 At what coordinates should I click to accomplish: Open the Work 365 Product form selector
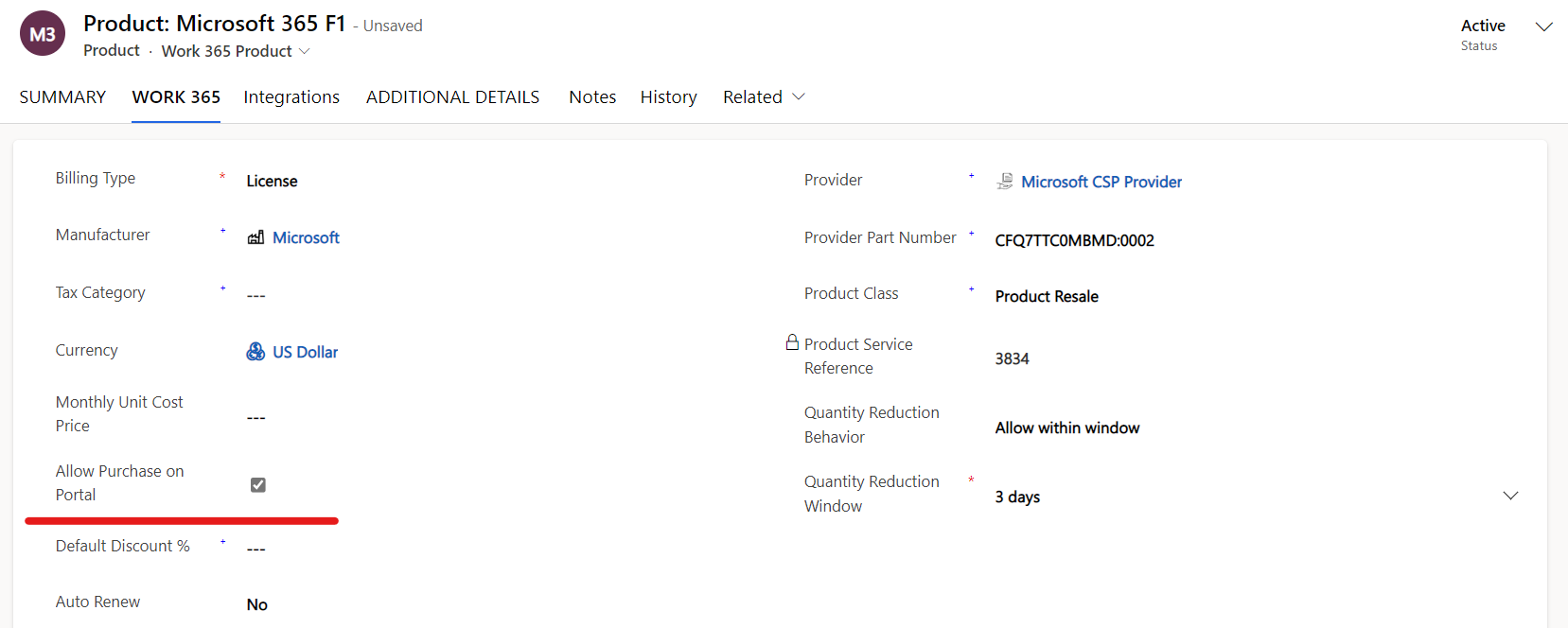(x=236, y=51)
